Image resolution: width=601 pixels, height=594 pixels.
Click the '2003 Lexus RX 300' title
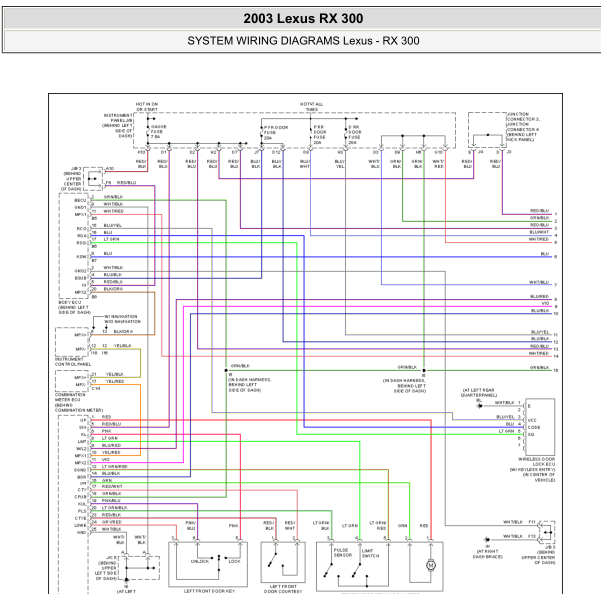click(x=303, y=19)
